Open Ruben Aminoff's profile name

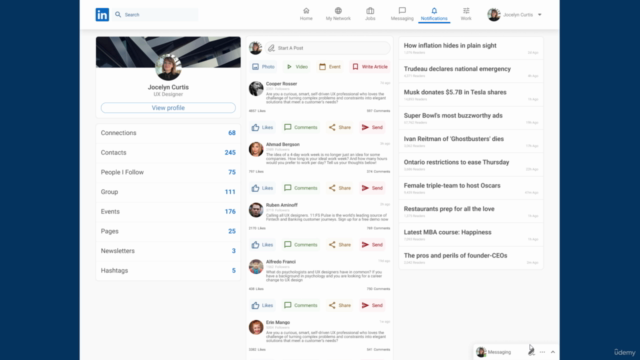[282, 205]
